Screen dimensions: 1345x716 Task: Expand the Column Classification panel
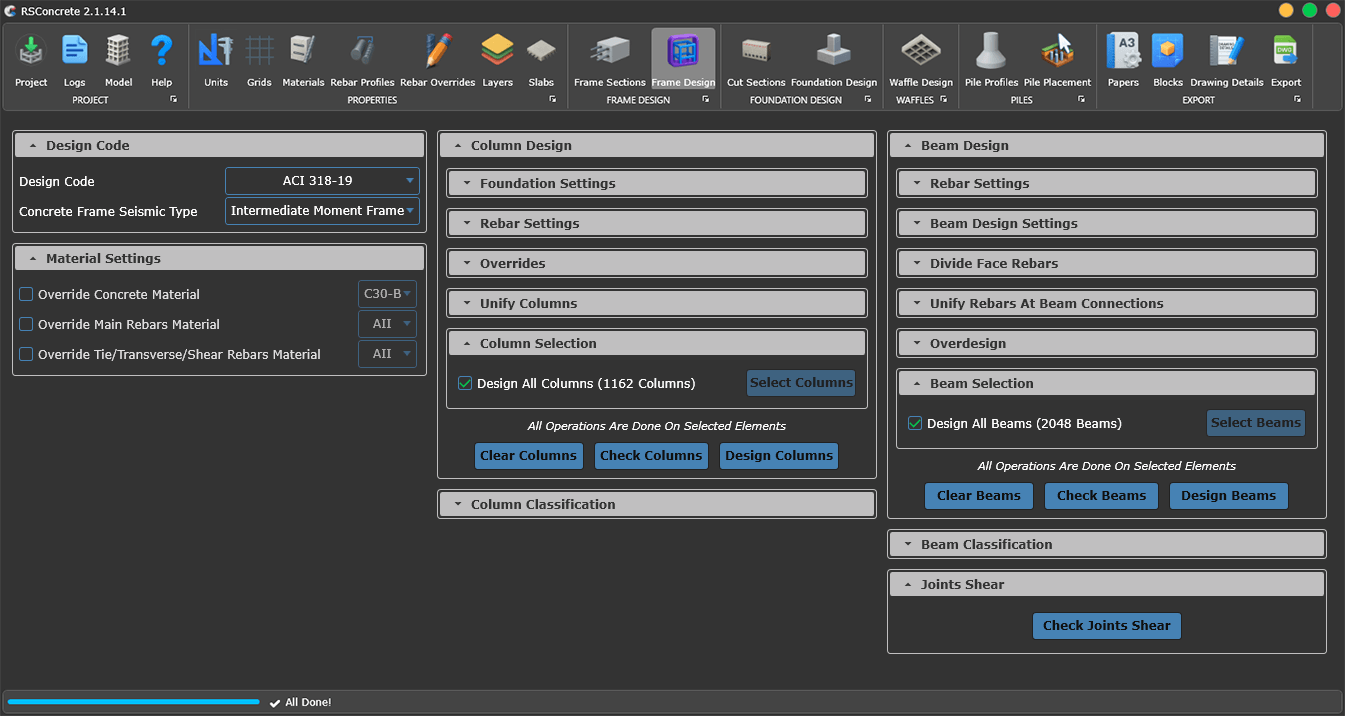656,504
